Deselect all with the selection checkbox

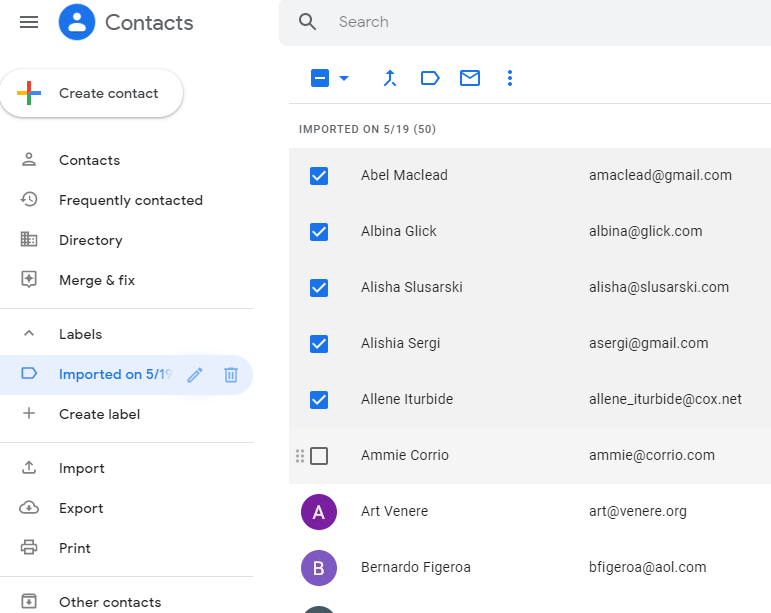click(x=320, y=78)
